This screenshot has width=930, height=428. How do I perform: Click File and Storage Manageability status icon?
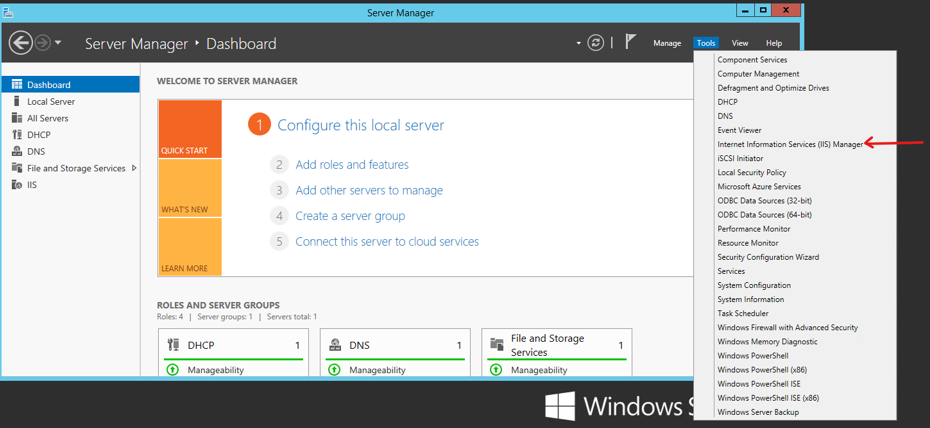tap(495, 370)
